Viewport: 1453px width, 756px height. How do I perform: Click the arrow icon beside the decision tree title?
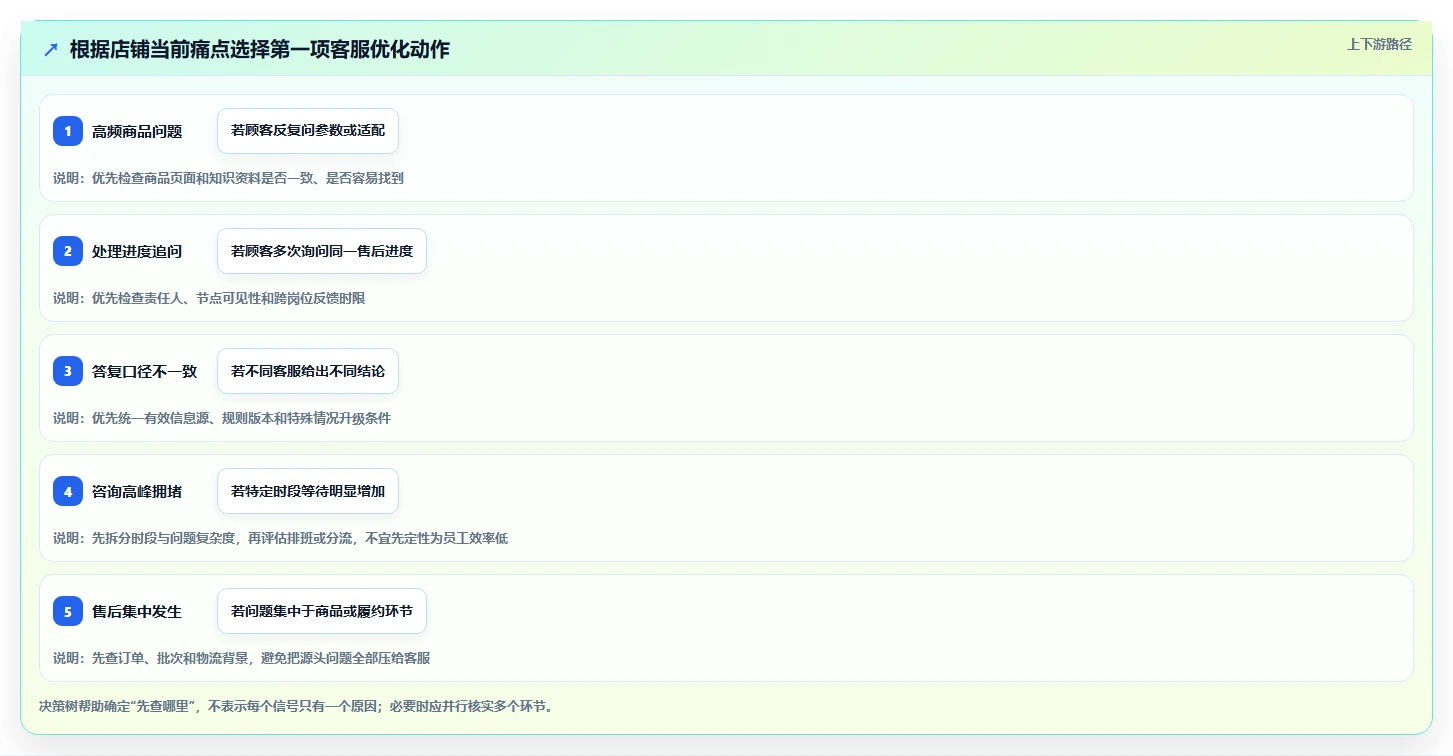(51, 49)
